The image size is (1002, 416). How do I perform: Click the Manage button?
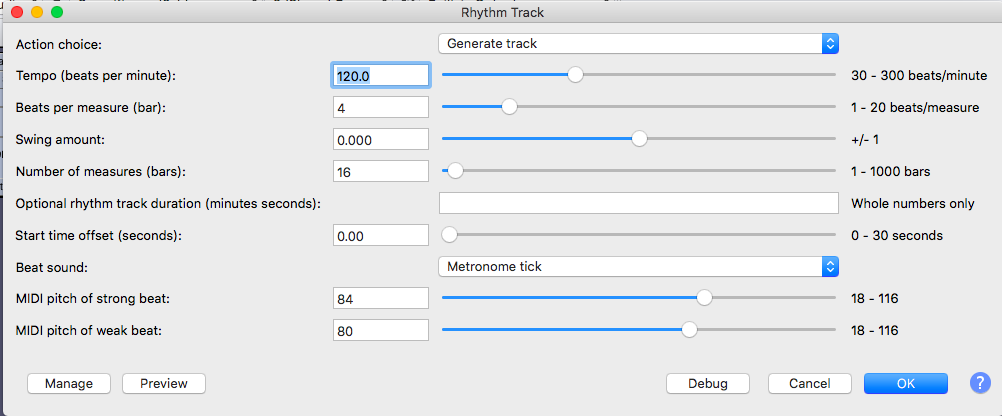point(68,384)
